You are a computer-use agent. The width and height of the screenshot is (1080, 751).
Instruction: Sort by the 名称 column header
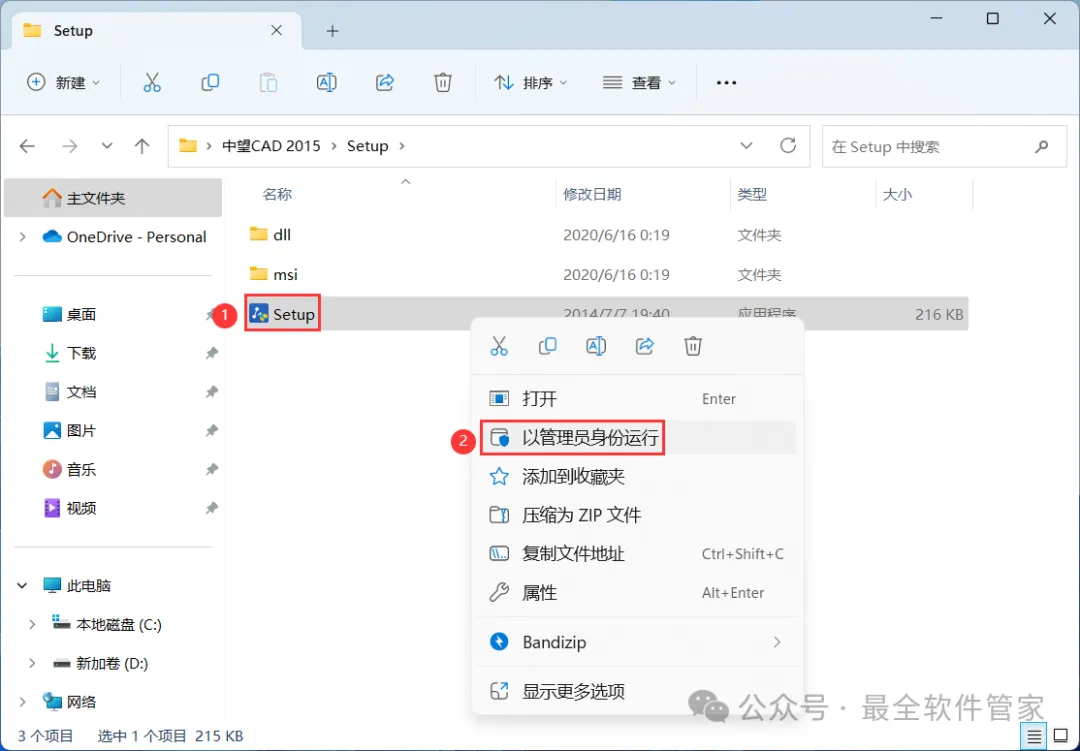[x=277, y=194]
